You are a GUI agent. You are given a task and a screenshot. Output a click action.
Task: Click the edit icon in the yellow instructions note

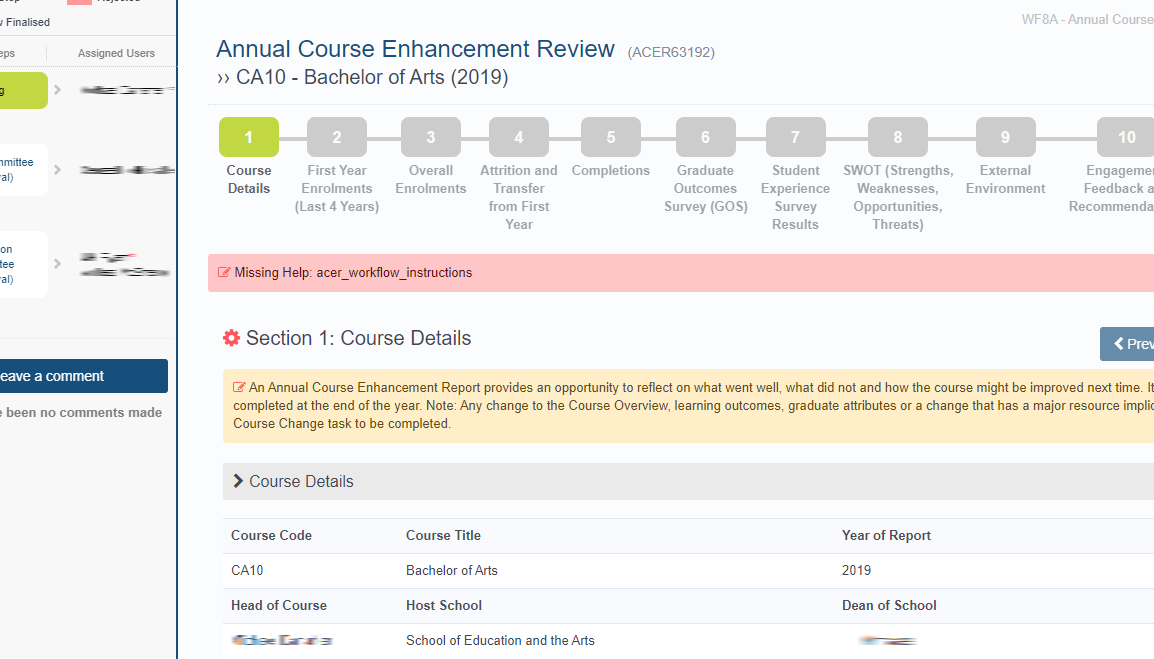point(239,387)
